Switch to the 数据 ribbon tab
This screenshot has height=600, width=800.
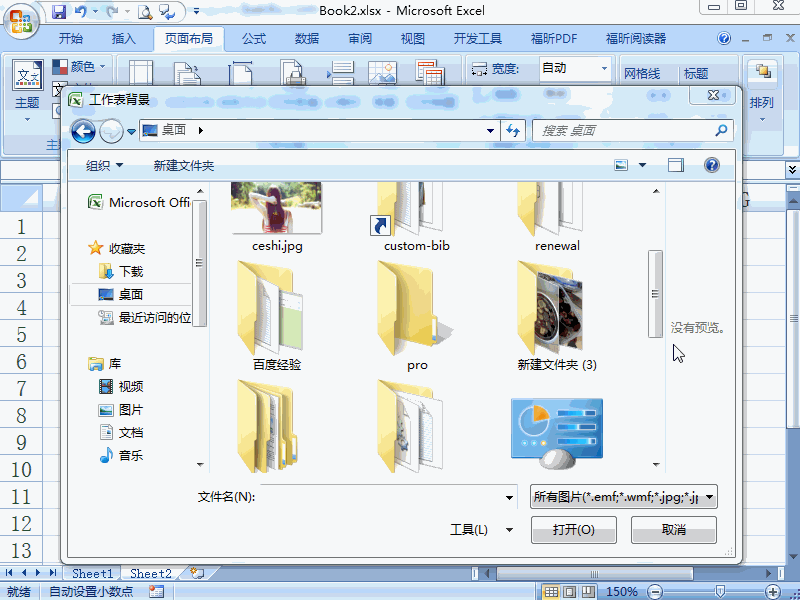[307, 39]
